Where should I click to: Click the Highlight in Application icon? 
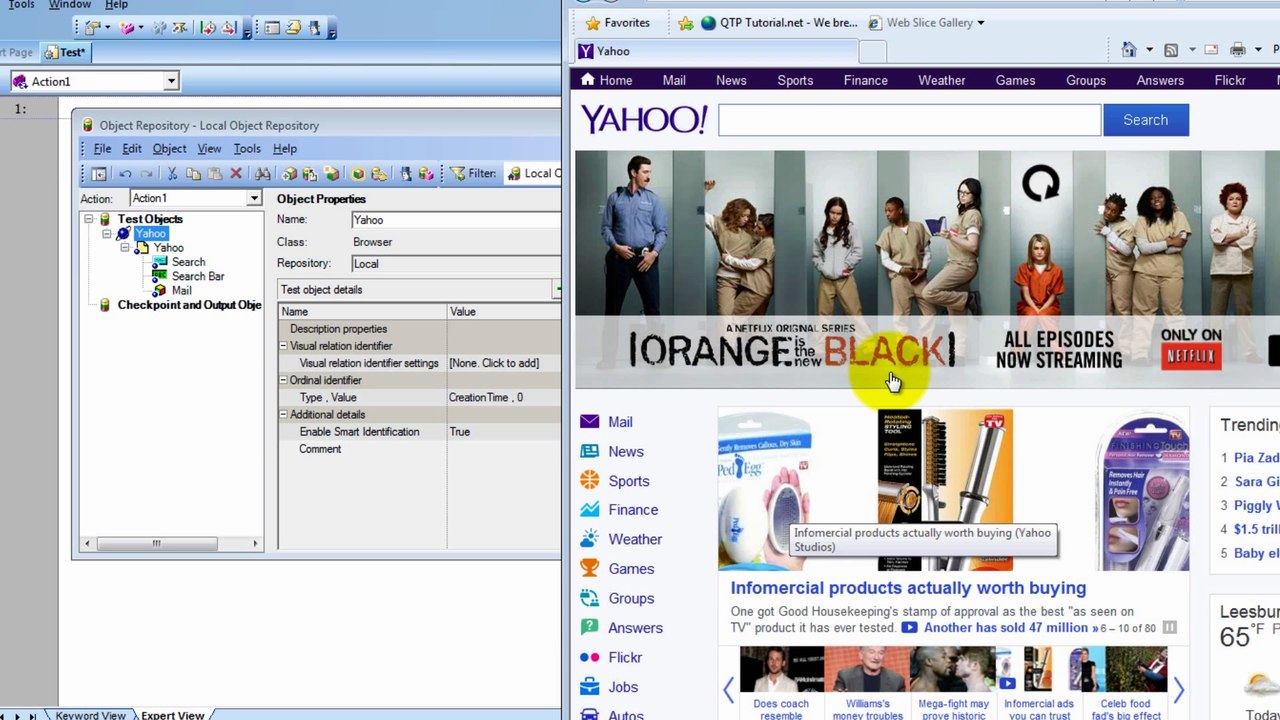tap(358, 174)
